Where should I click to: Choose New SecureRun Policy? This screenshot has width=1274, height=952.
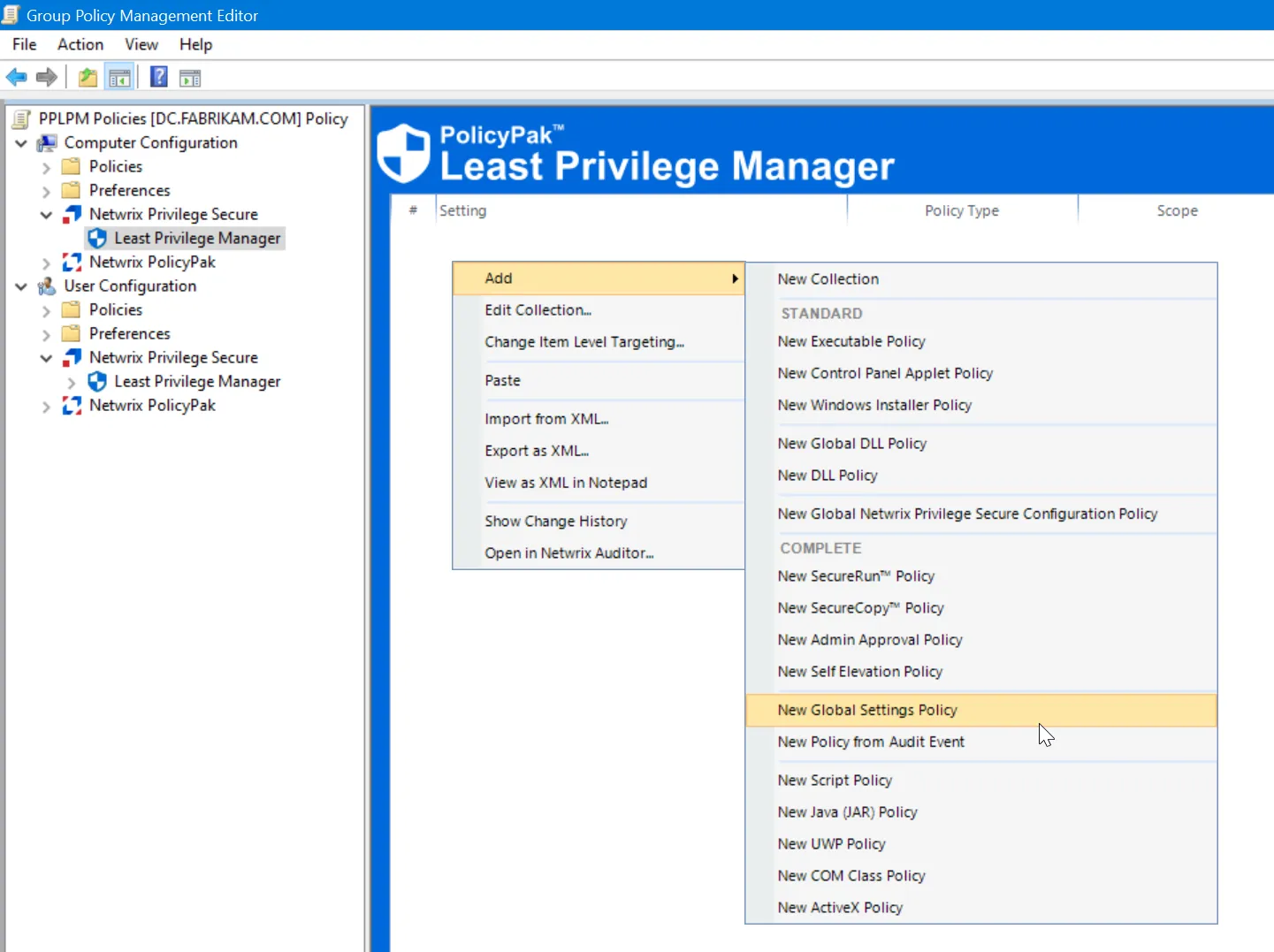click(856, 575)
